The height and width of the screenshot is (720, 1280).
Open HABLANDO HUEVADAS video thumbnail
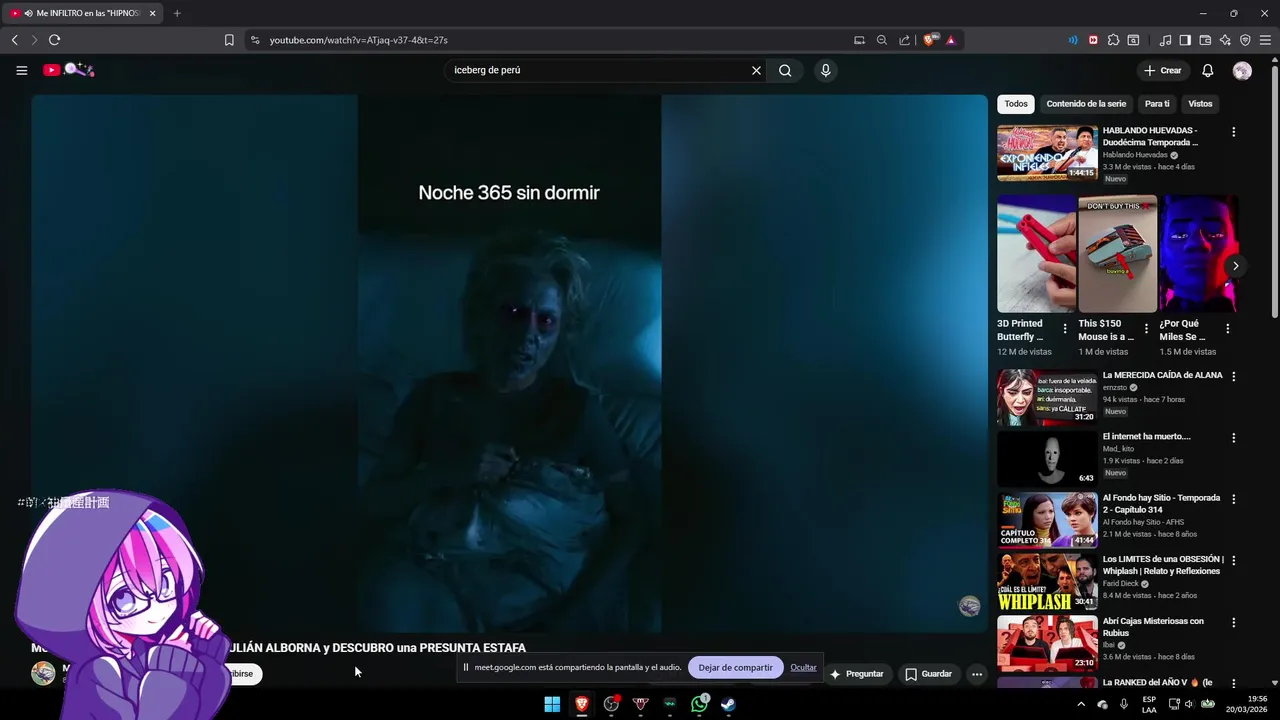coord(1047,153)
